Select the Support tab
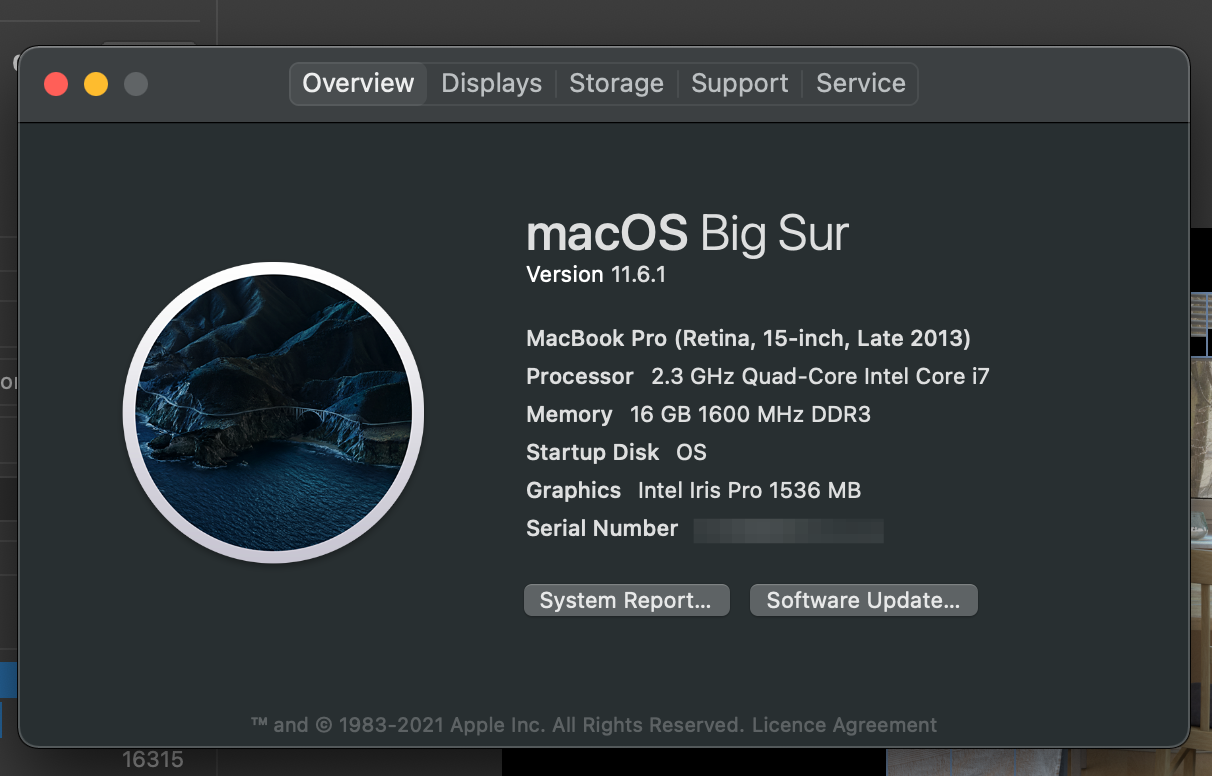 click(739, 84)
